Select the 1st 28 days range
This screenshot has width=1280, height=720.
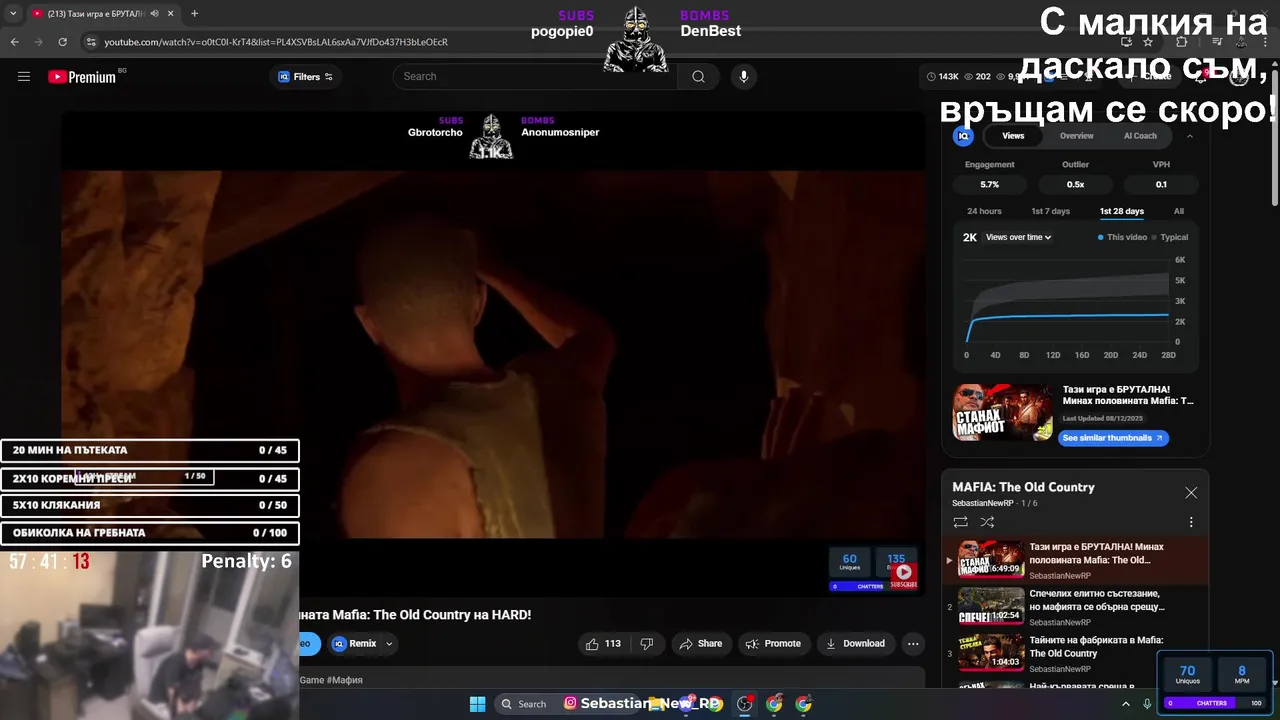point(1122,211)
